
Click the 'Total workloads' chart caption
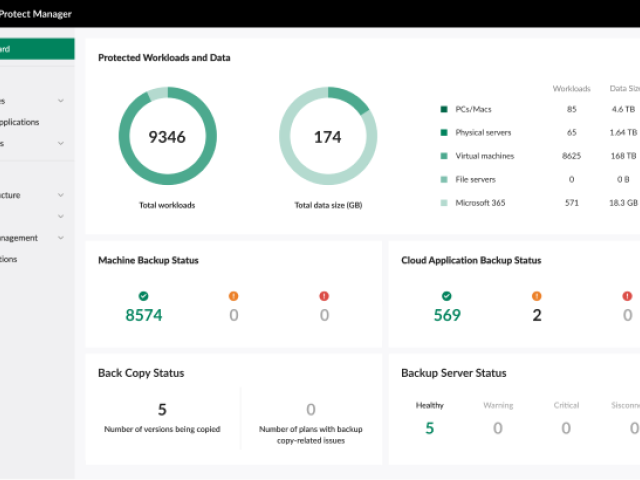click(167, 205)
